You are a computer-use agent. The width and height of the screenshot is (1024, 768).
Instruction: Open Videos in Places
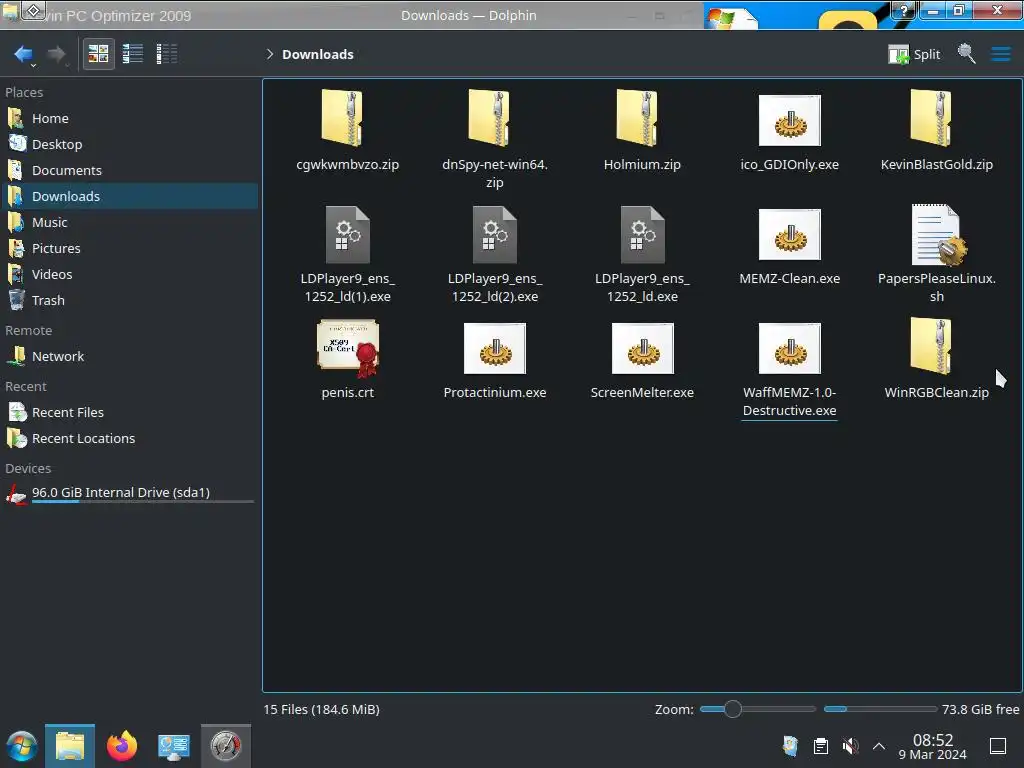coord(131,274)
